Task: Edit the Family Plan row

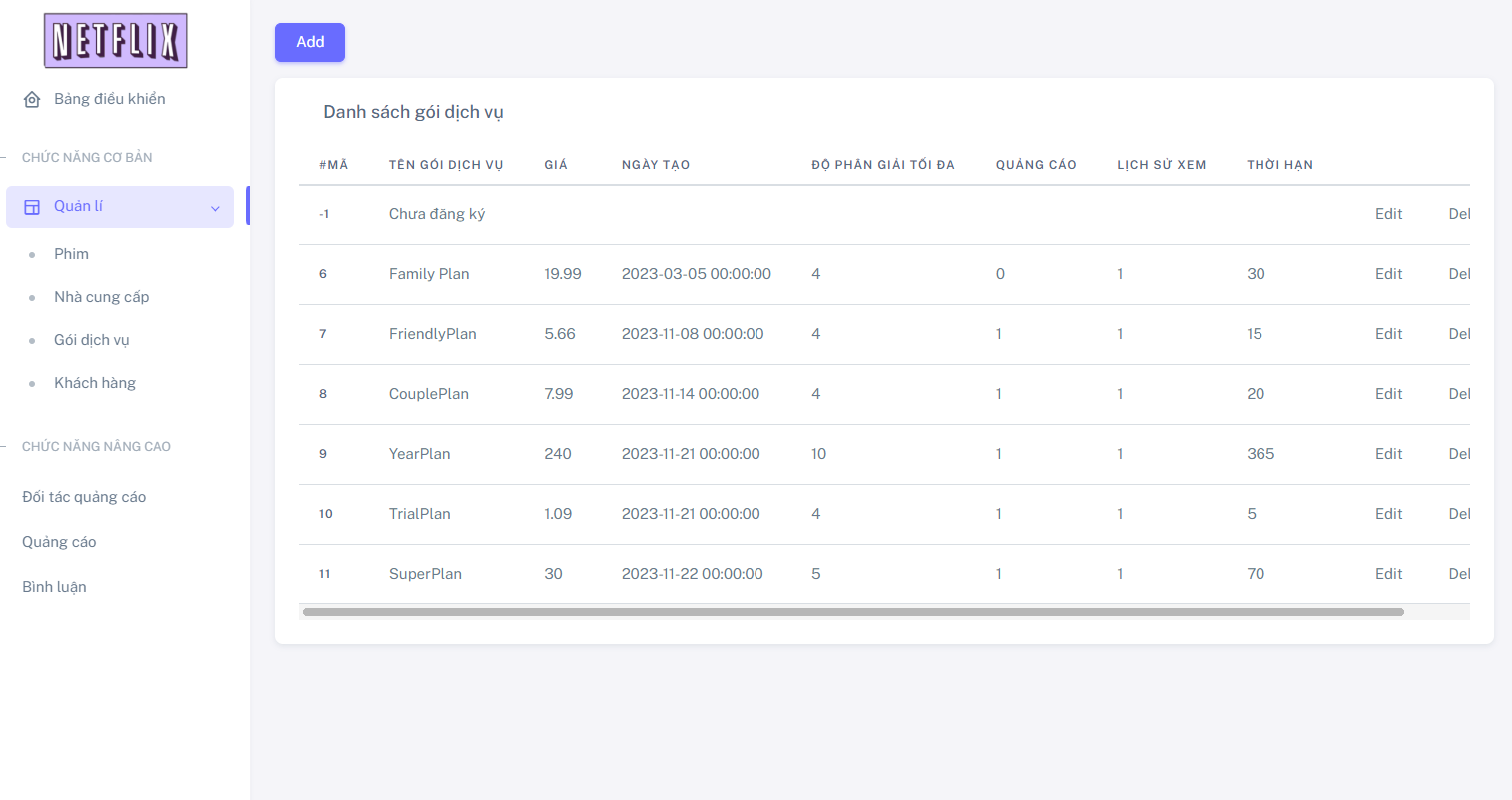Action: coord(1388,274)
